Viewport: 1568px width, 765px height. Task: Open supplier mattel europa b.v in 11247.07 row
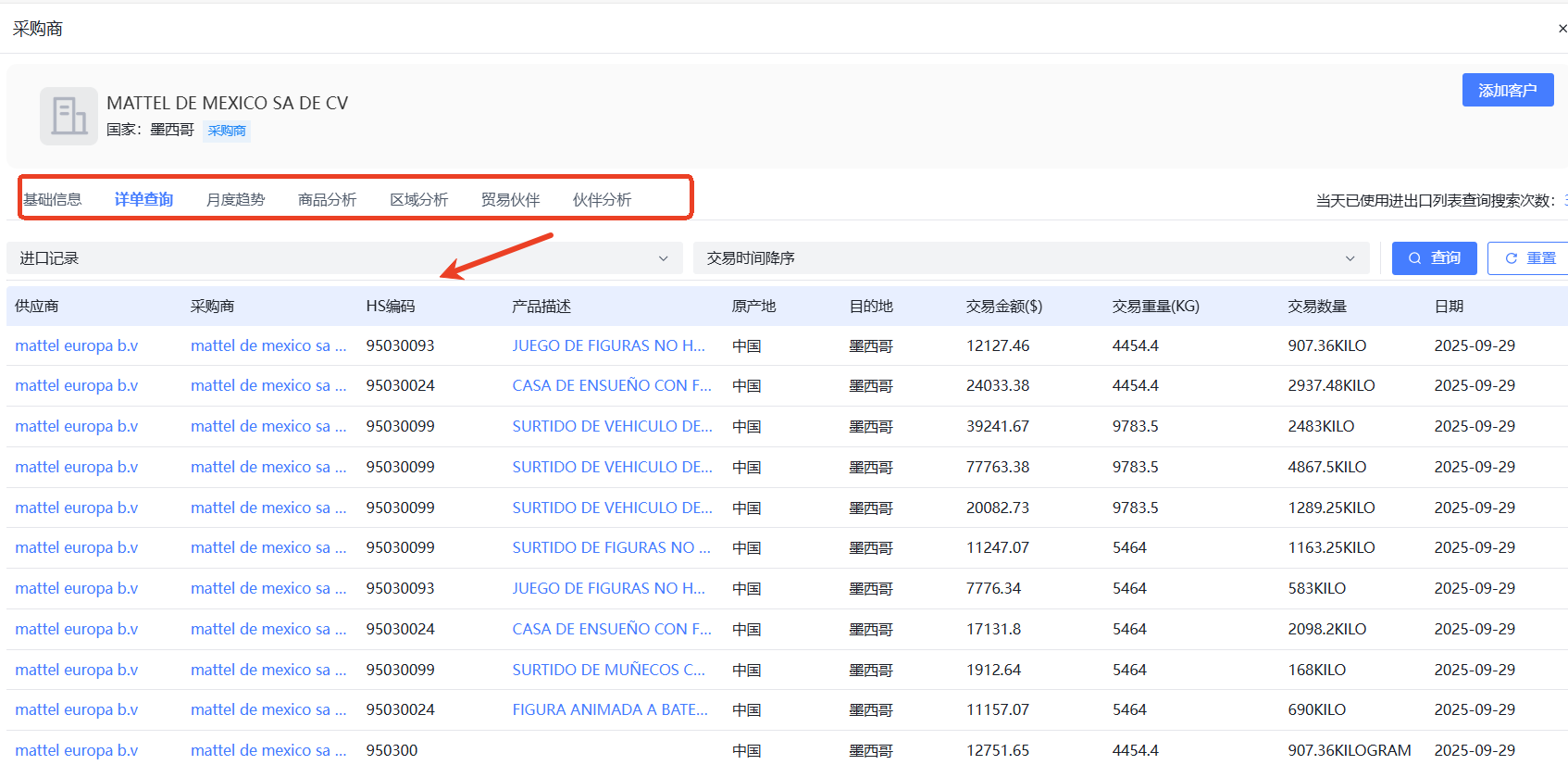(77, 547)
